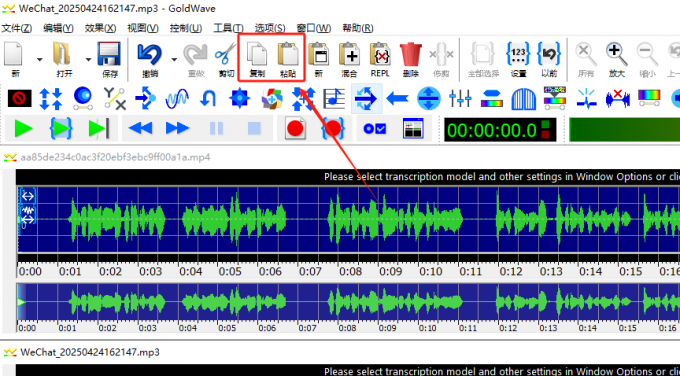Screen dimensions: 680x376
Task: Click the U-turn arrow effect icon
Action: pos(208,98)
